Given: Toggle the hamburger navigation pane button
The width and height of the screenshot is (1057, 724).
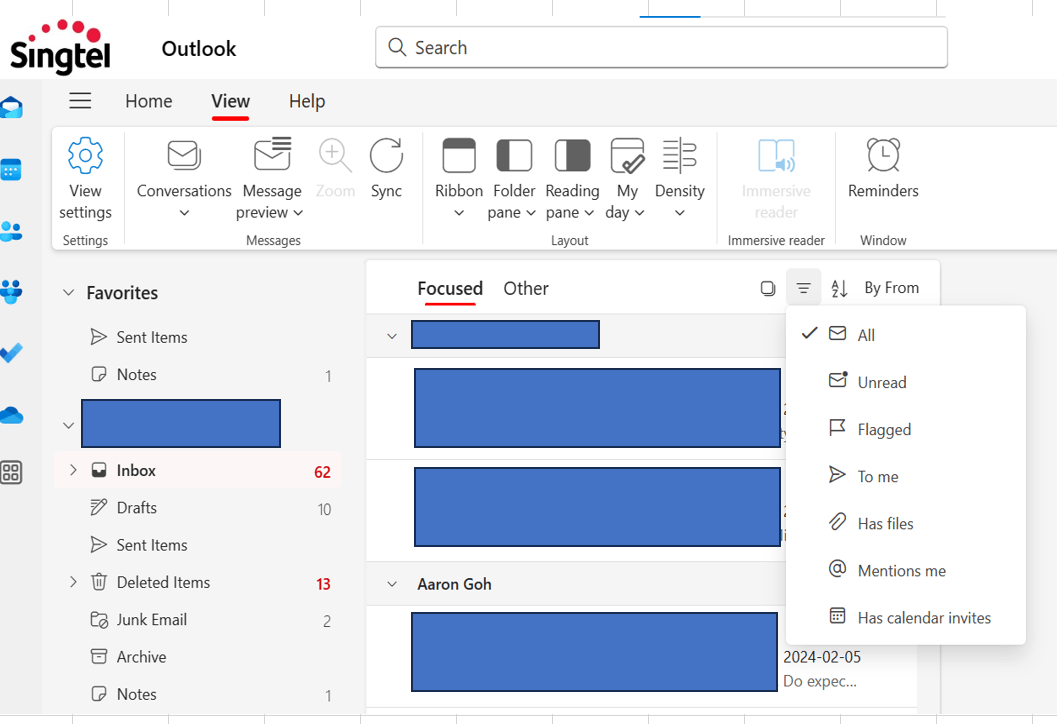Looking at the screenshot, I should click(80, 101).
